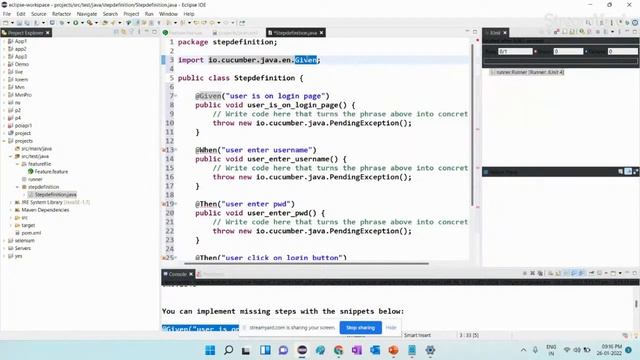Click the New file toolbar icon
640x360 pixels.
pyautogui.click(x=6, y=23)
